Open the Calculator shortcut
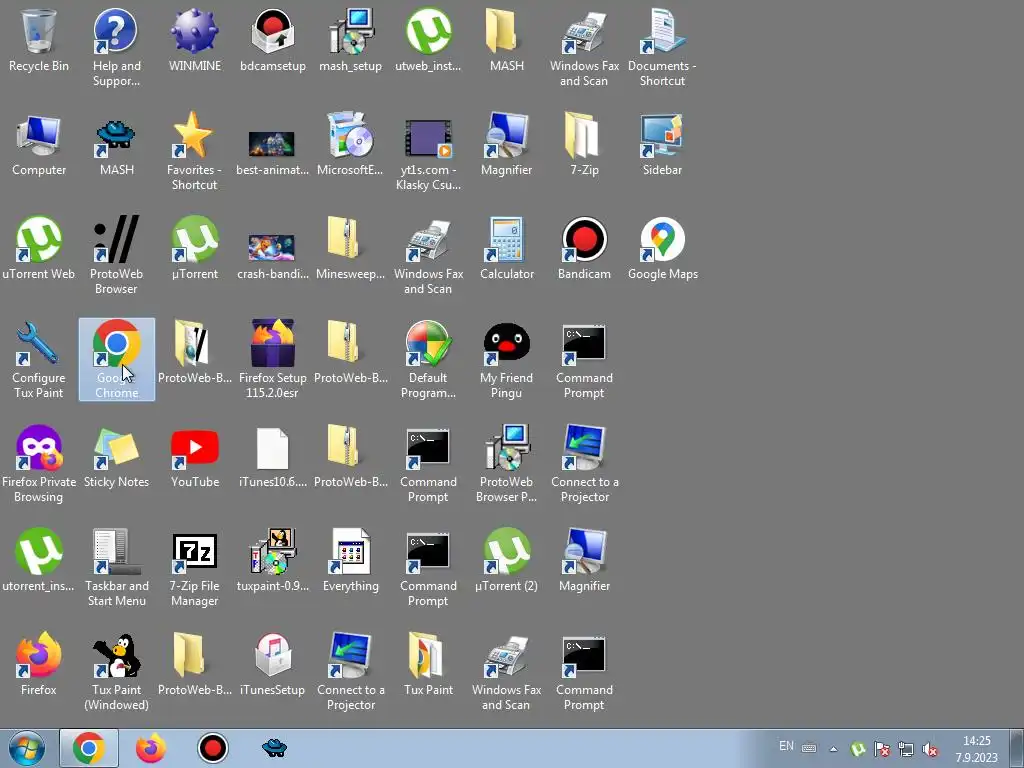Screen dimensions: 1024x768 [507, 248]
